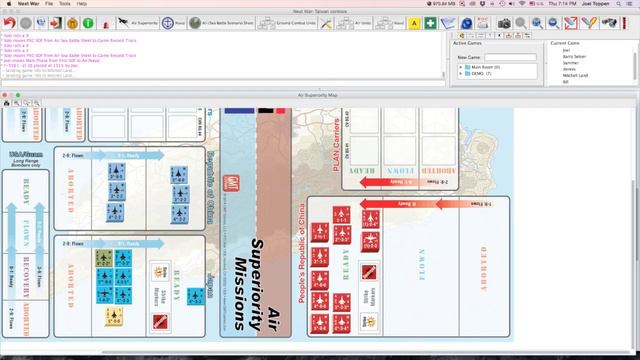Image resolution: width=640 pixels, height=360 pixels.
Task: Click the red framed feather icon
Action: [570, 23]
